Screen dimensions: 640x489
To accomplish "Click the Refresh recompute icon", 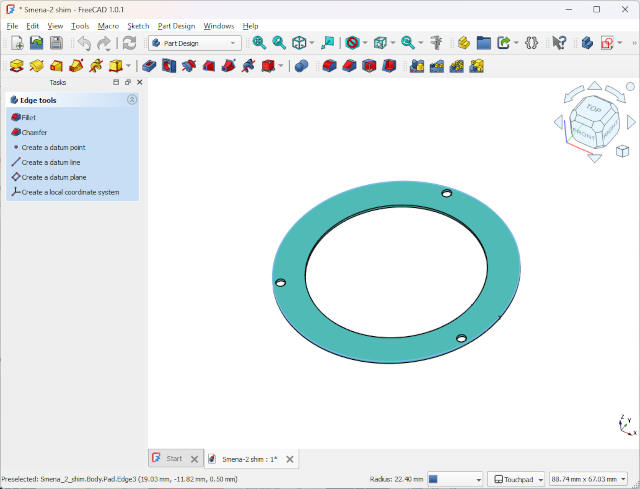I will coord(129,43).
